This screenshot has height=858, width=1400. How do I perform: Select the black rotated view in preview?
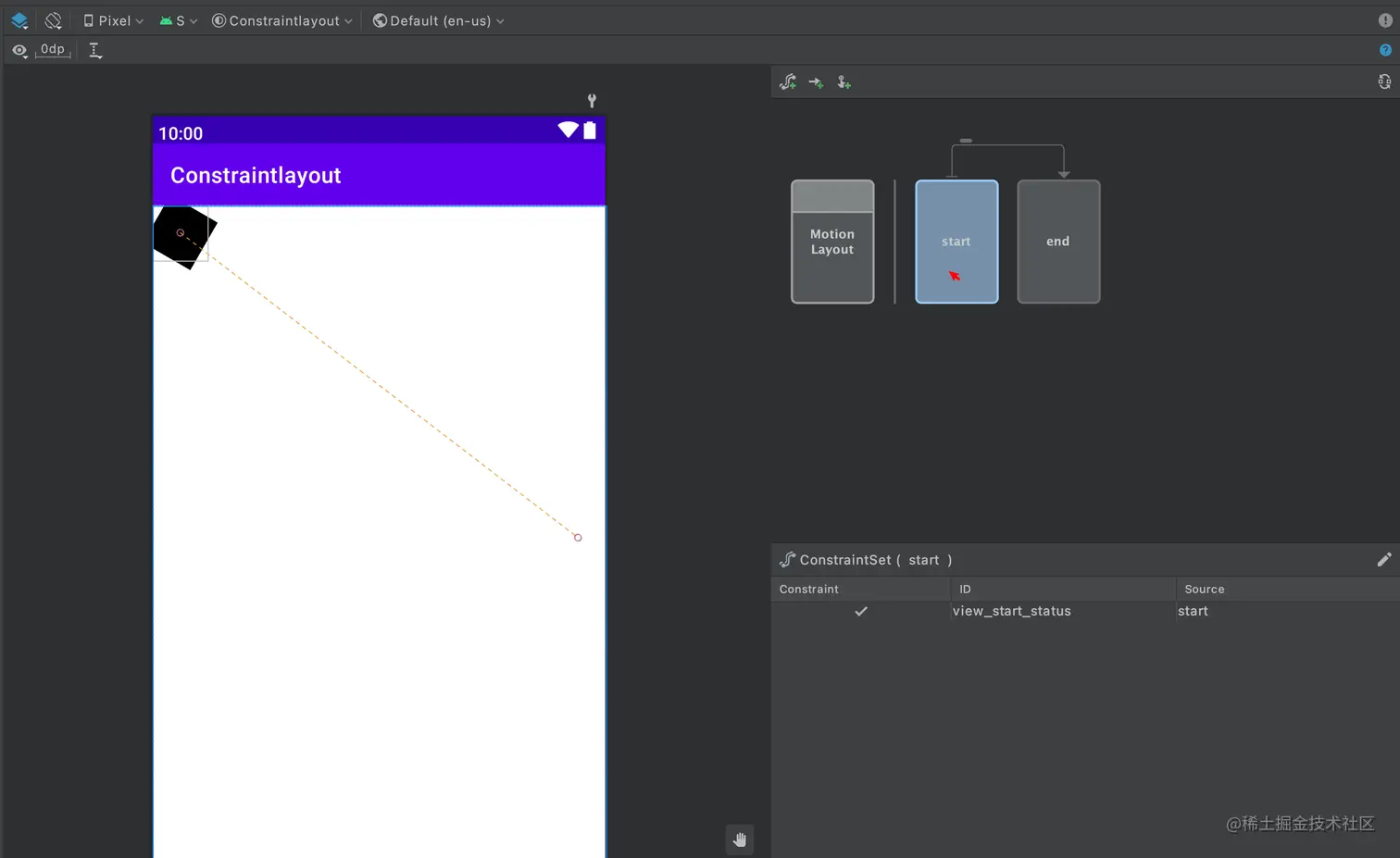point(184,237)
